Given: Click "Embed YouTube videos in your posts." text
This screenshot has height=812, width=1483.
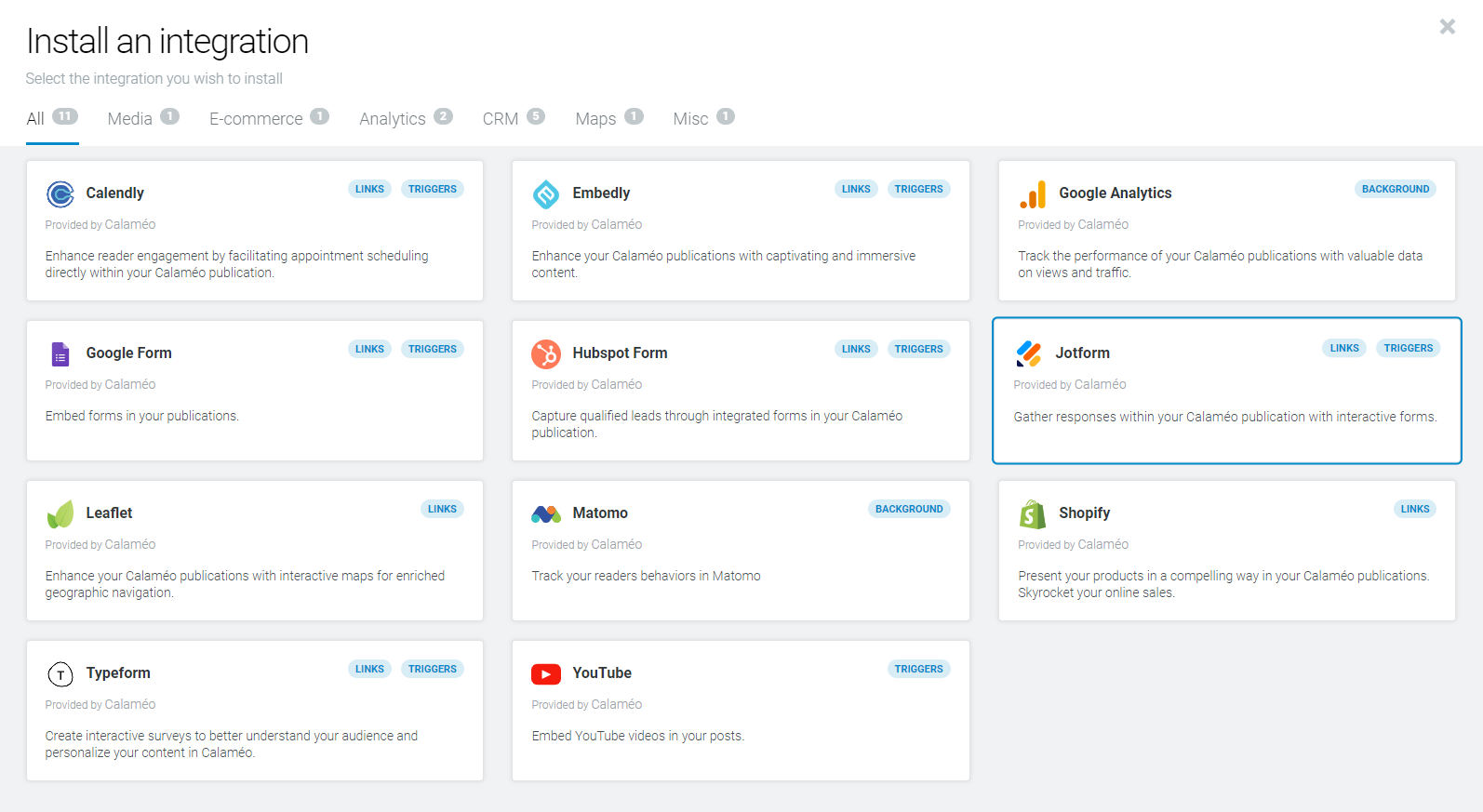Looking at the screenshot, I should 638,736.
